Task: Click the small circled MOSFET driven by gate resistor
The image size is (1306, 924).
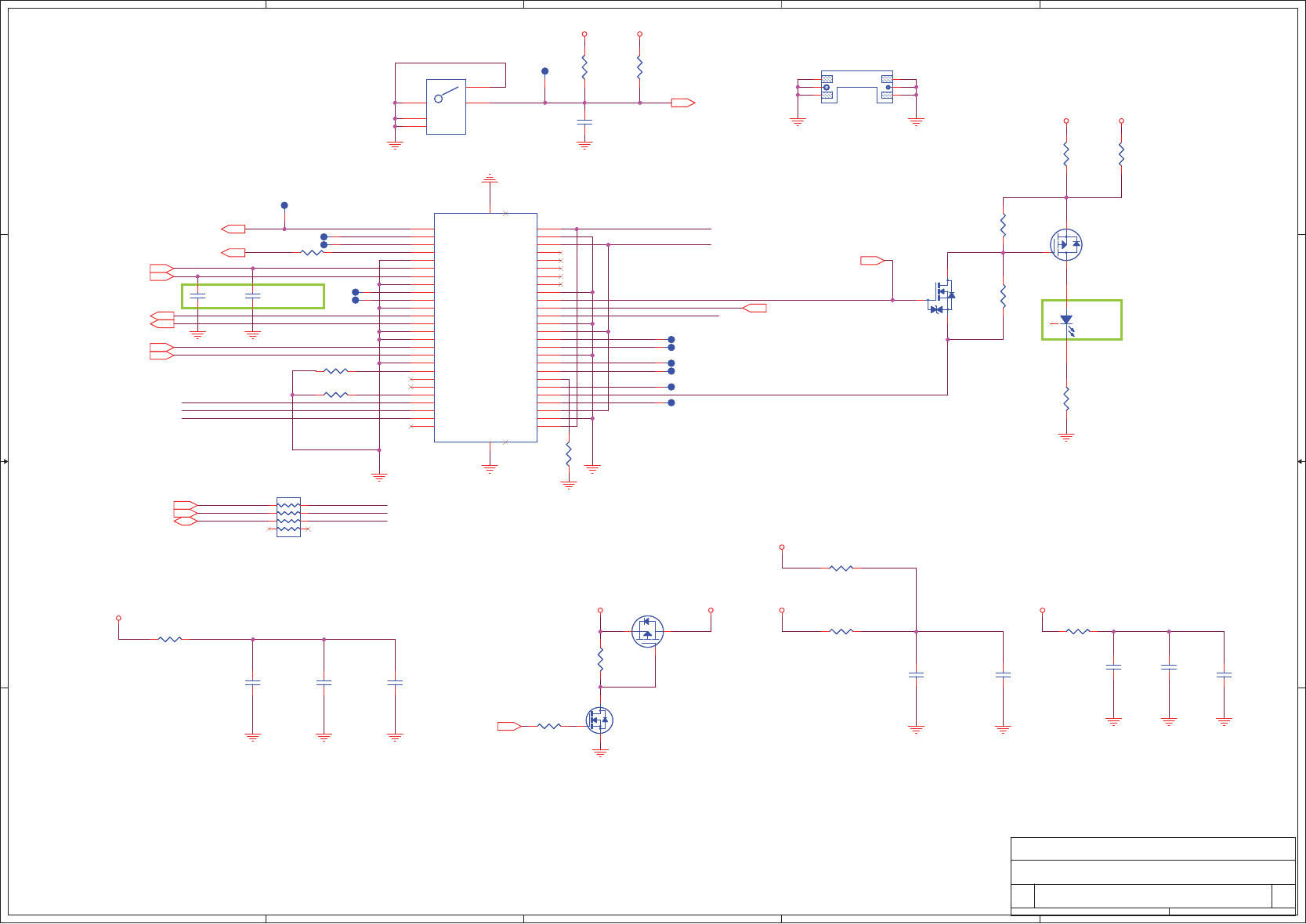Action: (599, 720)
